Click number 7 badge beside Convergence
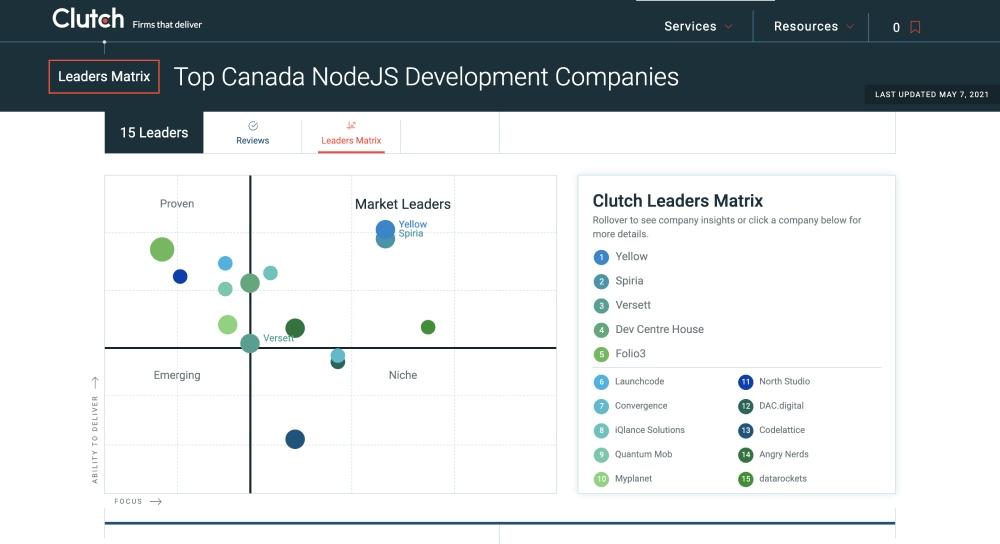Screen dimensions: 1000x544 point(601,406)
